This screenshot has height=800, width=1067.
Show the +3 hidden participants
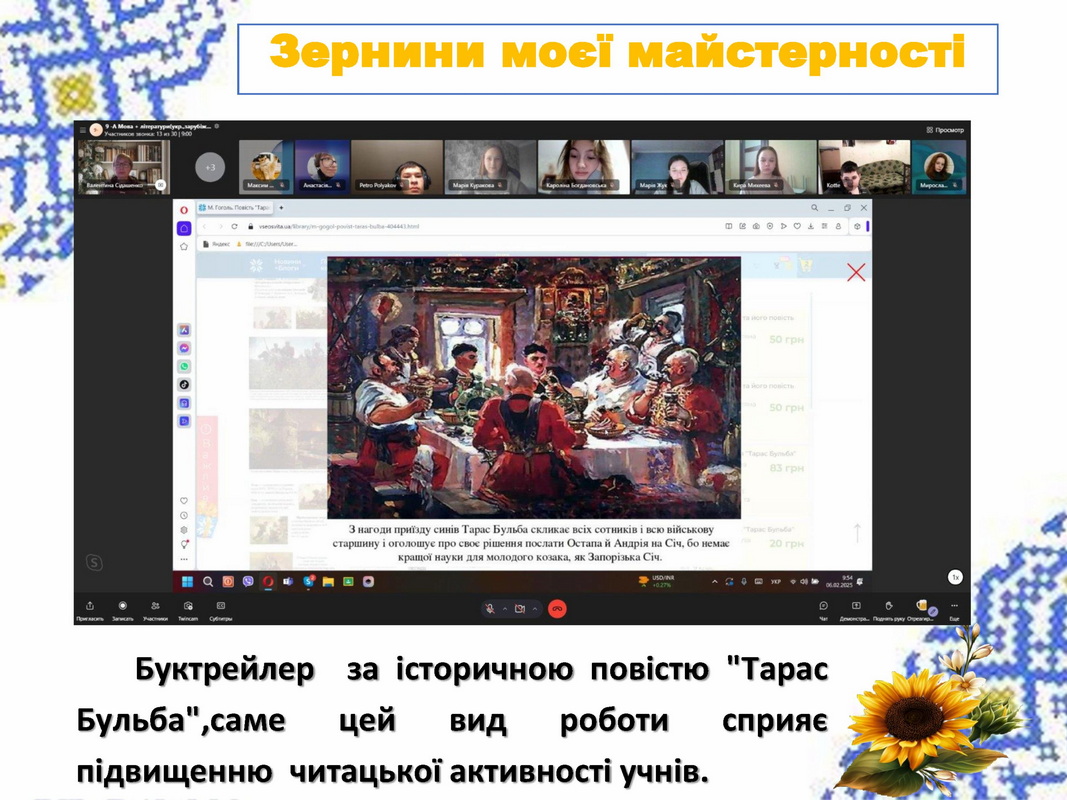coord(210,167)
